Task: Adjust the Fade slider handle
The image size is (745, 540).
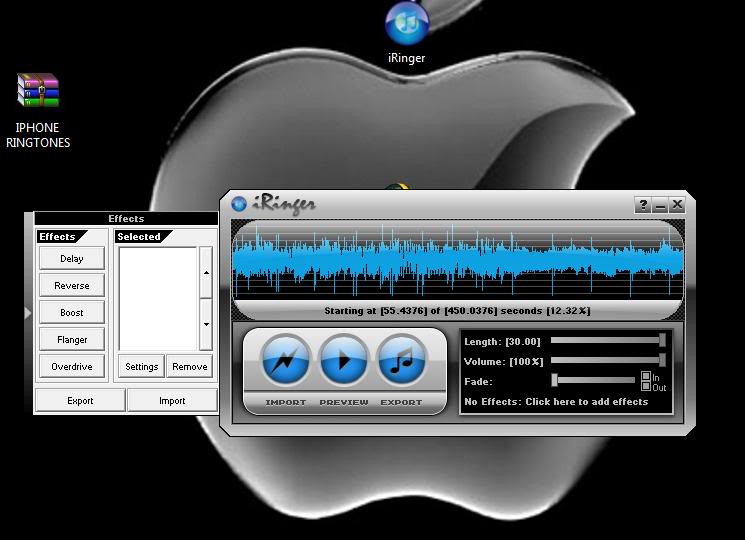Action: (x=554, y=380)
